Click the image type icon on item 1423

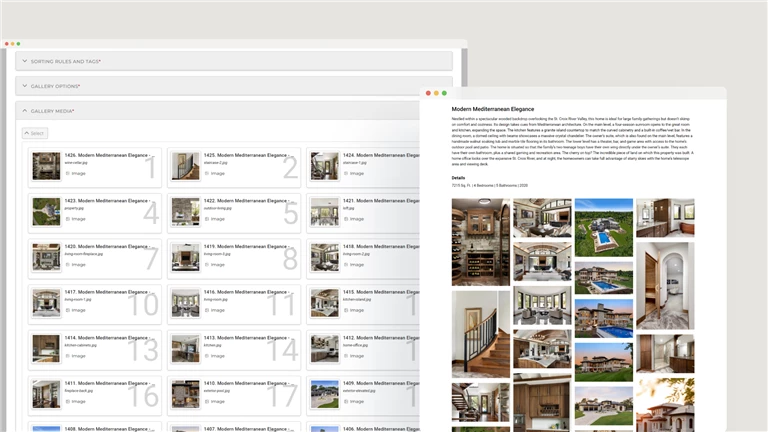point(68,219)
